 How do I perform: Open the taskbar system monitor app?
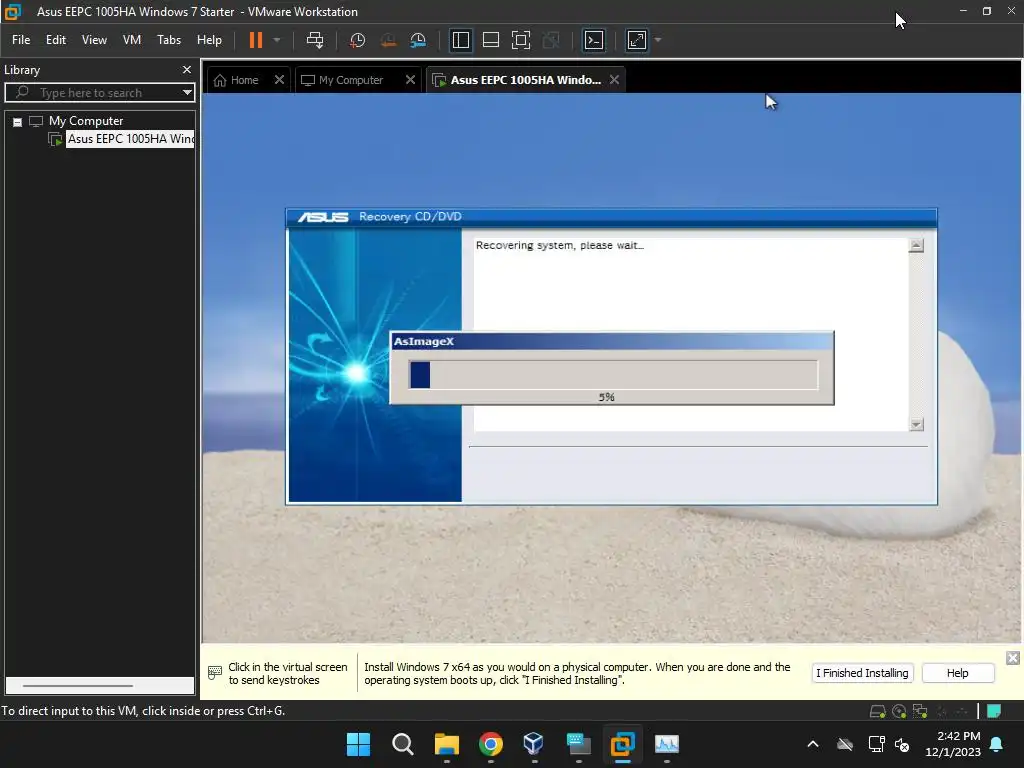click(667, 744)
